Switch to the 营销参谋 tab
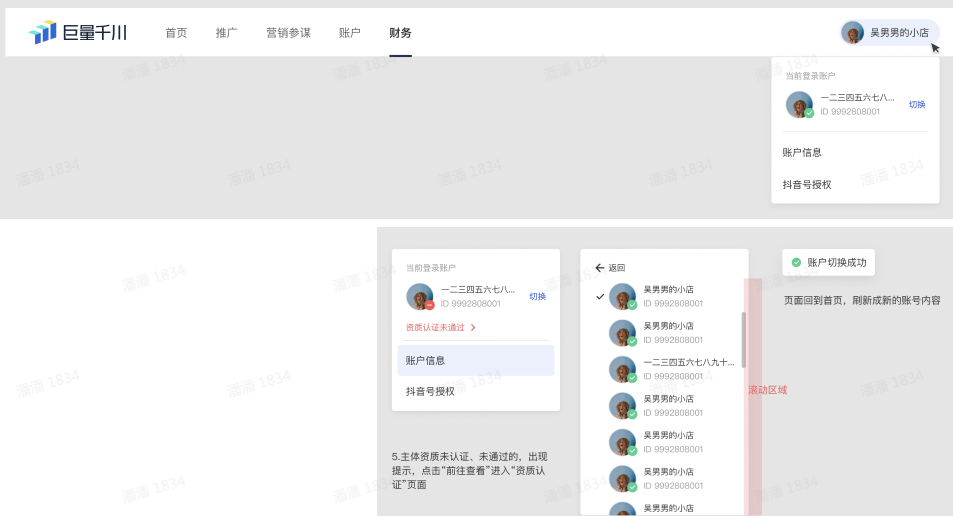The width and height of the screenshot is (953, 516). (x=288, y=33)
